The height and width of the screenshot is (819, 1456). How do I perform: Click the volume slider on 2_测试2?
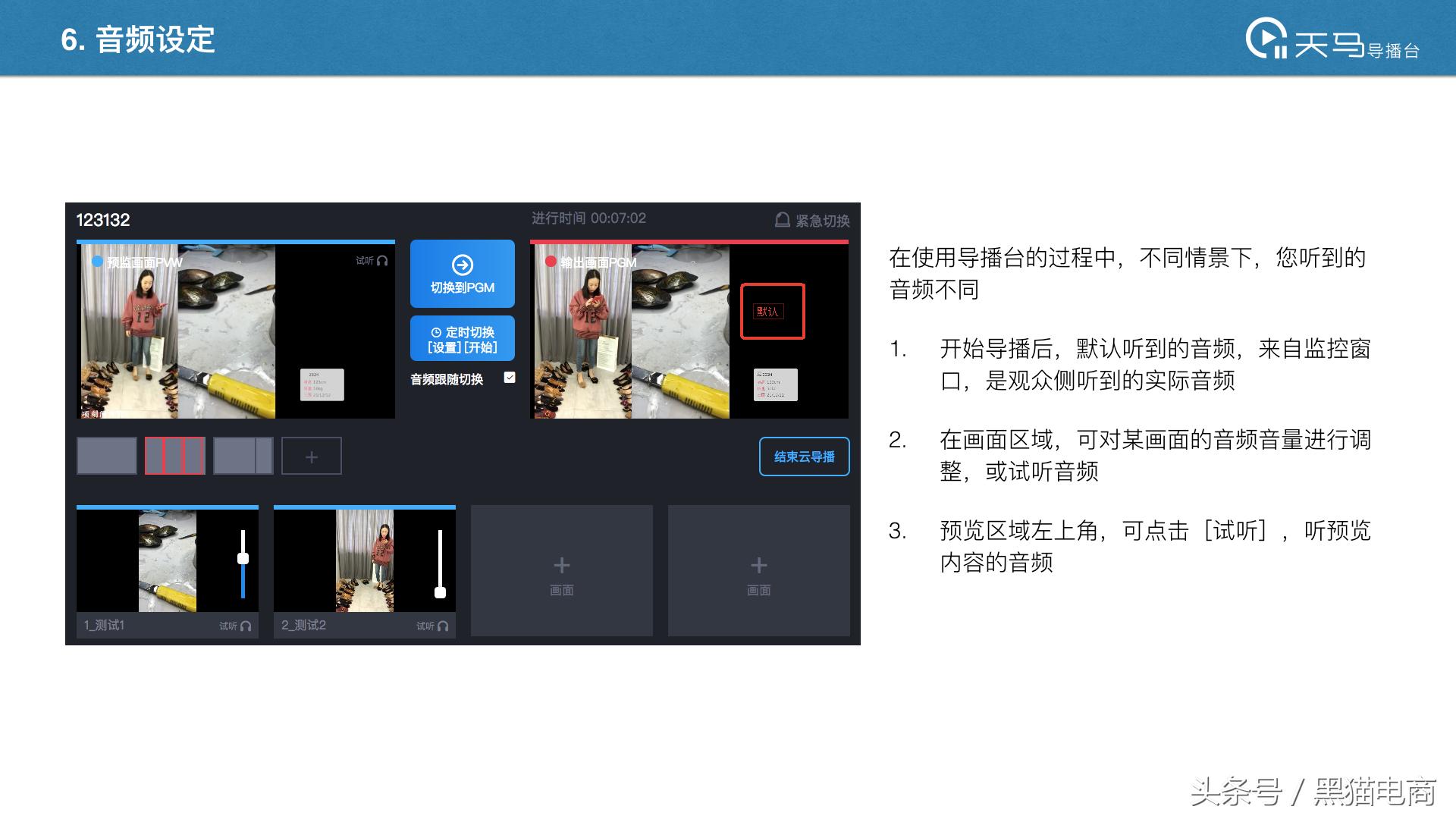click(440, 592)
